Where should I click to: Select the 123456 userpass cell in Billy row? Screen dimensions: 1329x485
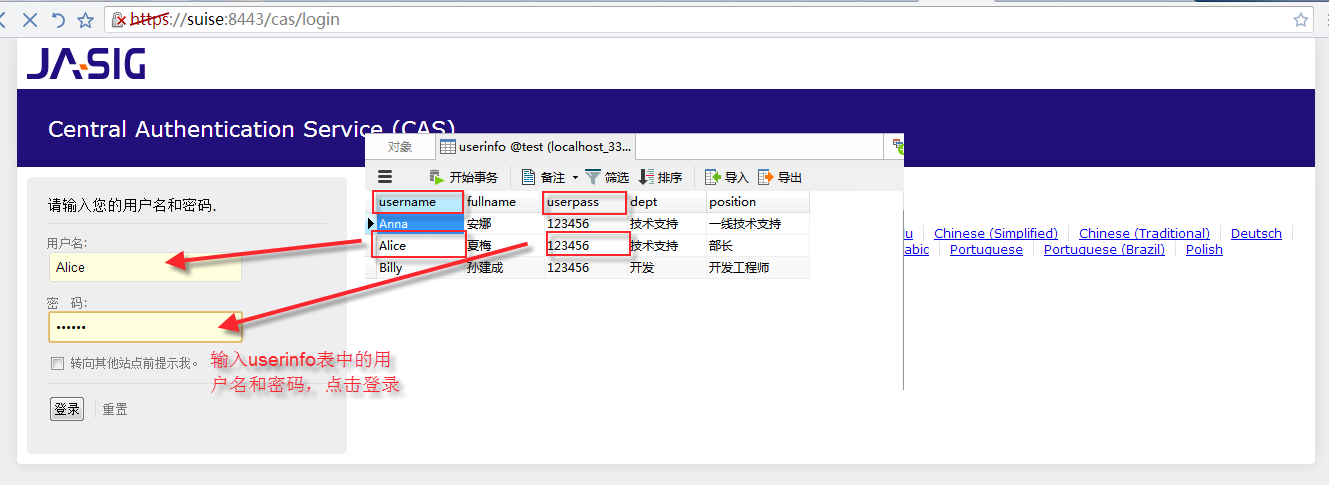coord(585,267)
